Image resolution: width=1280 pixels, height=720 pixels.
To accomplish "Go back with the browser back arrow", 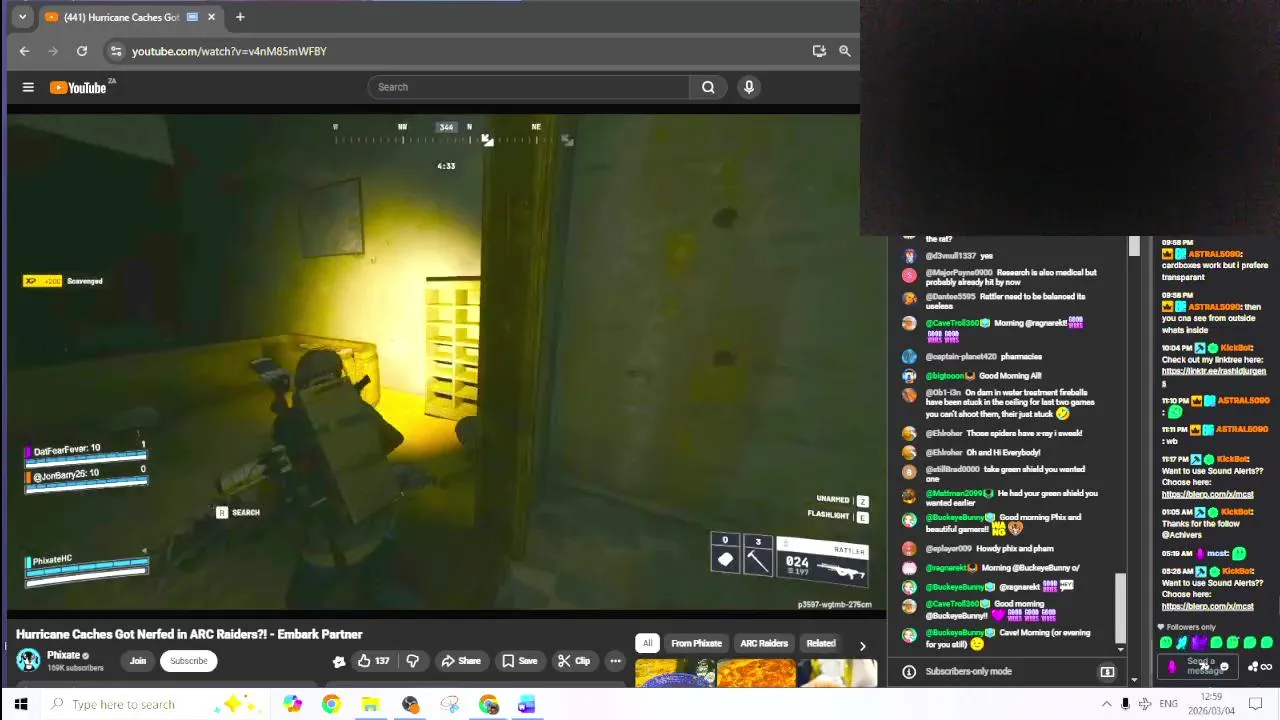I will pos(25,51).
